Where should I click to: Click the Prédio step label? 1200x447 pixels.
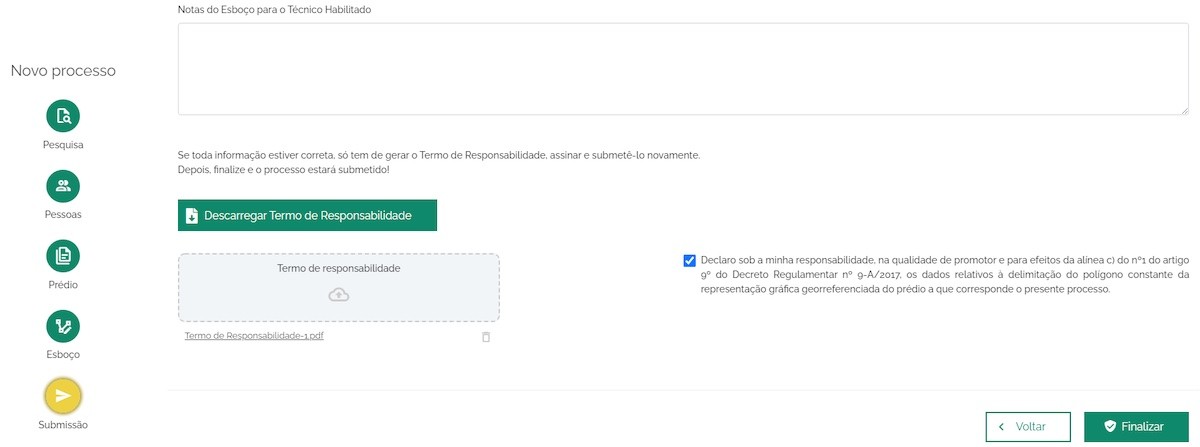(x=63, y=285)
